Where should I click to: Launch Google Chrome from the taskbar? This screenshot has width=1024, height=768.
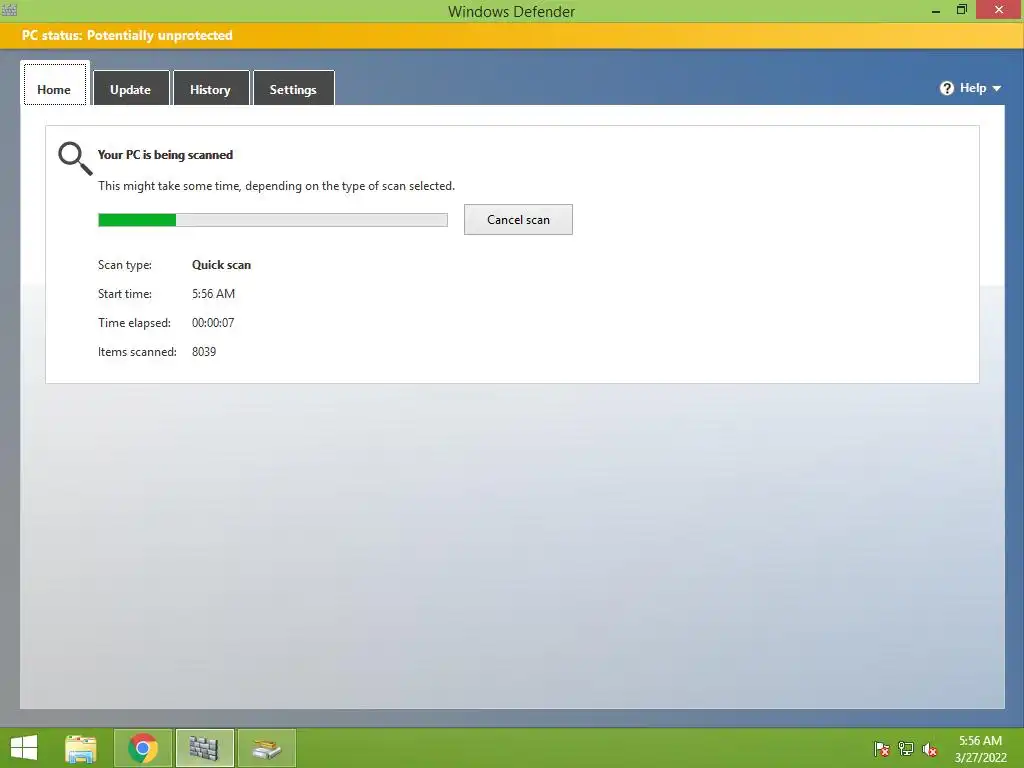(x=143, y=748)
